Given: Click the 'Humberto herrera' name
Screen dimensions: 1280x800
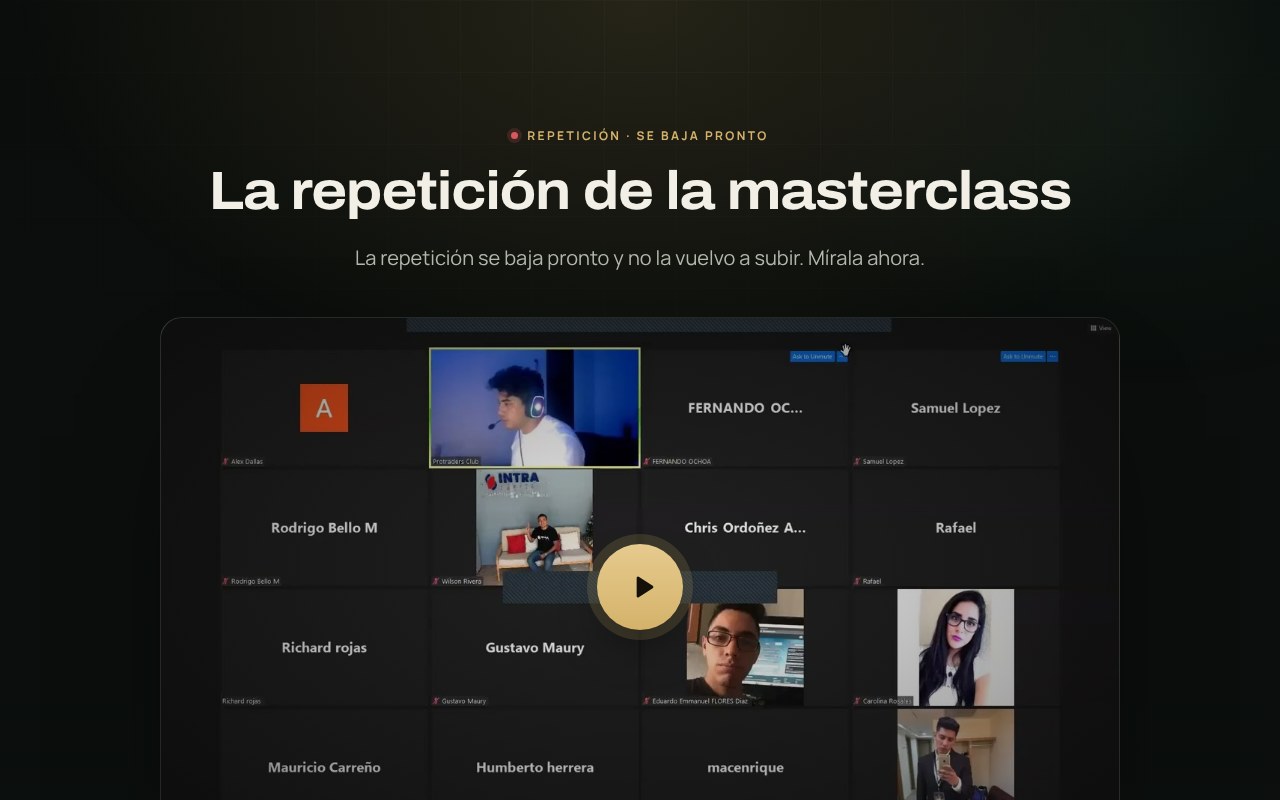Looking at the screenshot, I should click(535, 768).
